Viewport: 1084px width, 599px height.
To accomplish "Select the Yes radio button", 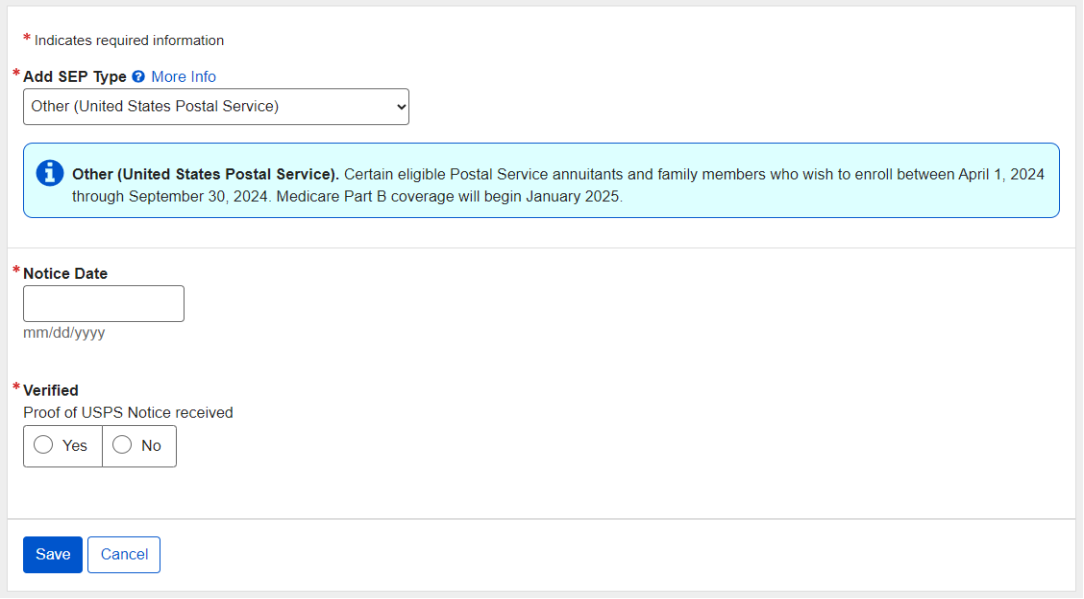I will 44,446.
